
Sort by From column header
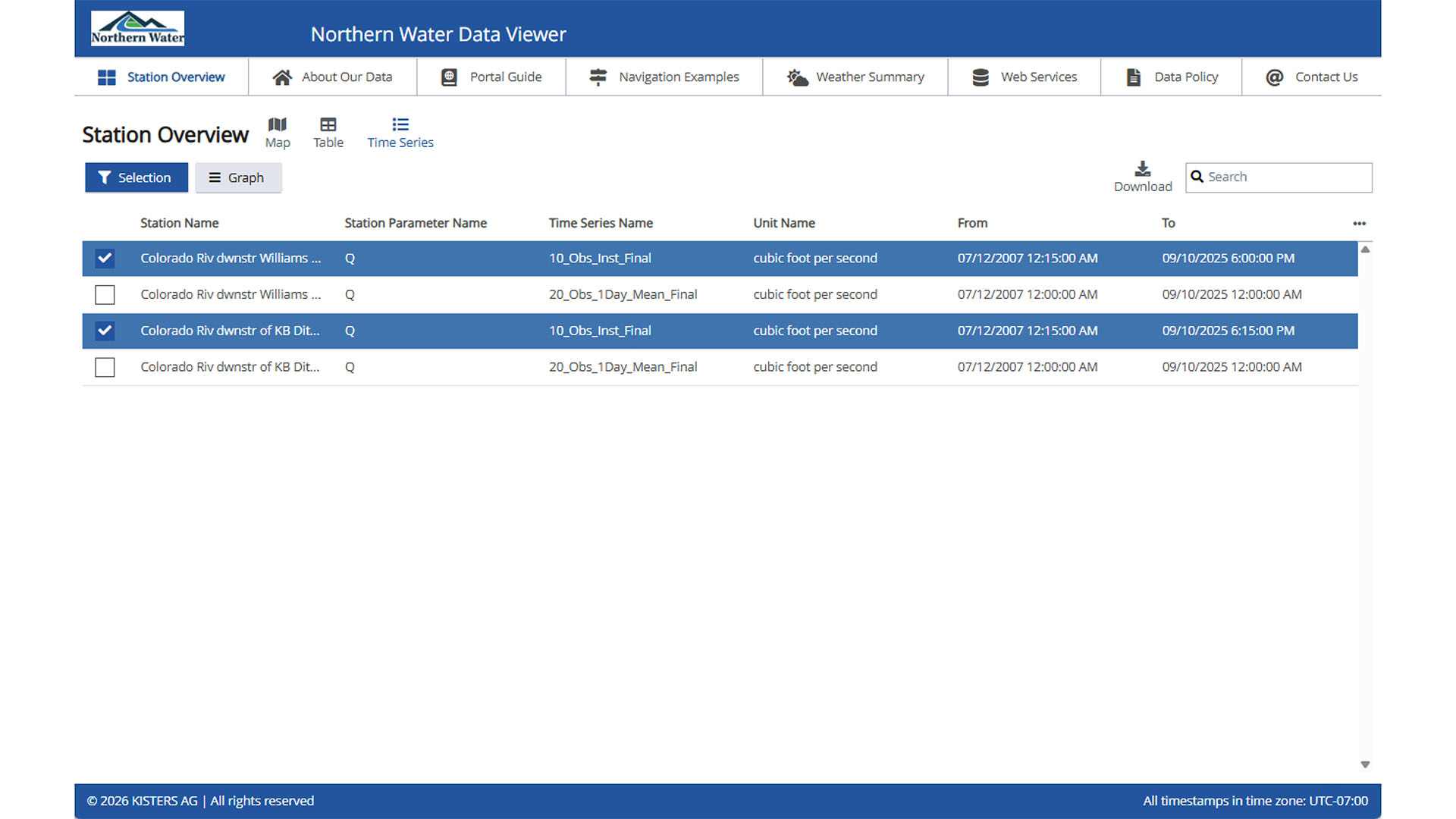(x=972, y=223)
